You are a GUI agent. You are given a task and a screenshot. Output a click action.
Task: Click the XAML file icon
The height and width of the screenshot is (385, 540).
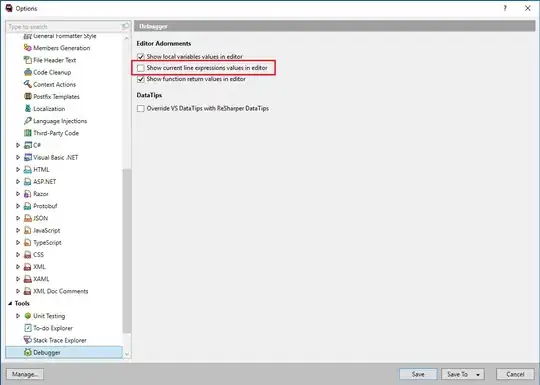pyautogui.click(x=28, y=279)
